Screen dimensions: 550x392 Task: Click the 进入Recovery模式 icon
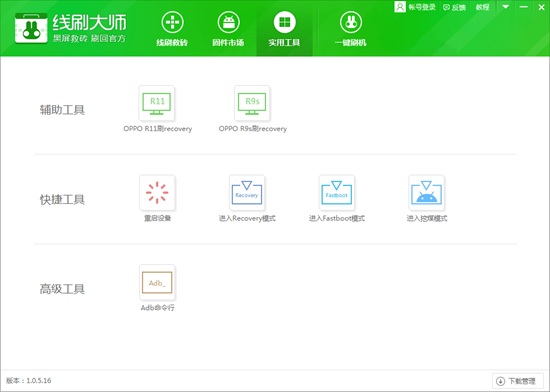point(247,193)
